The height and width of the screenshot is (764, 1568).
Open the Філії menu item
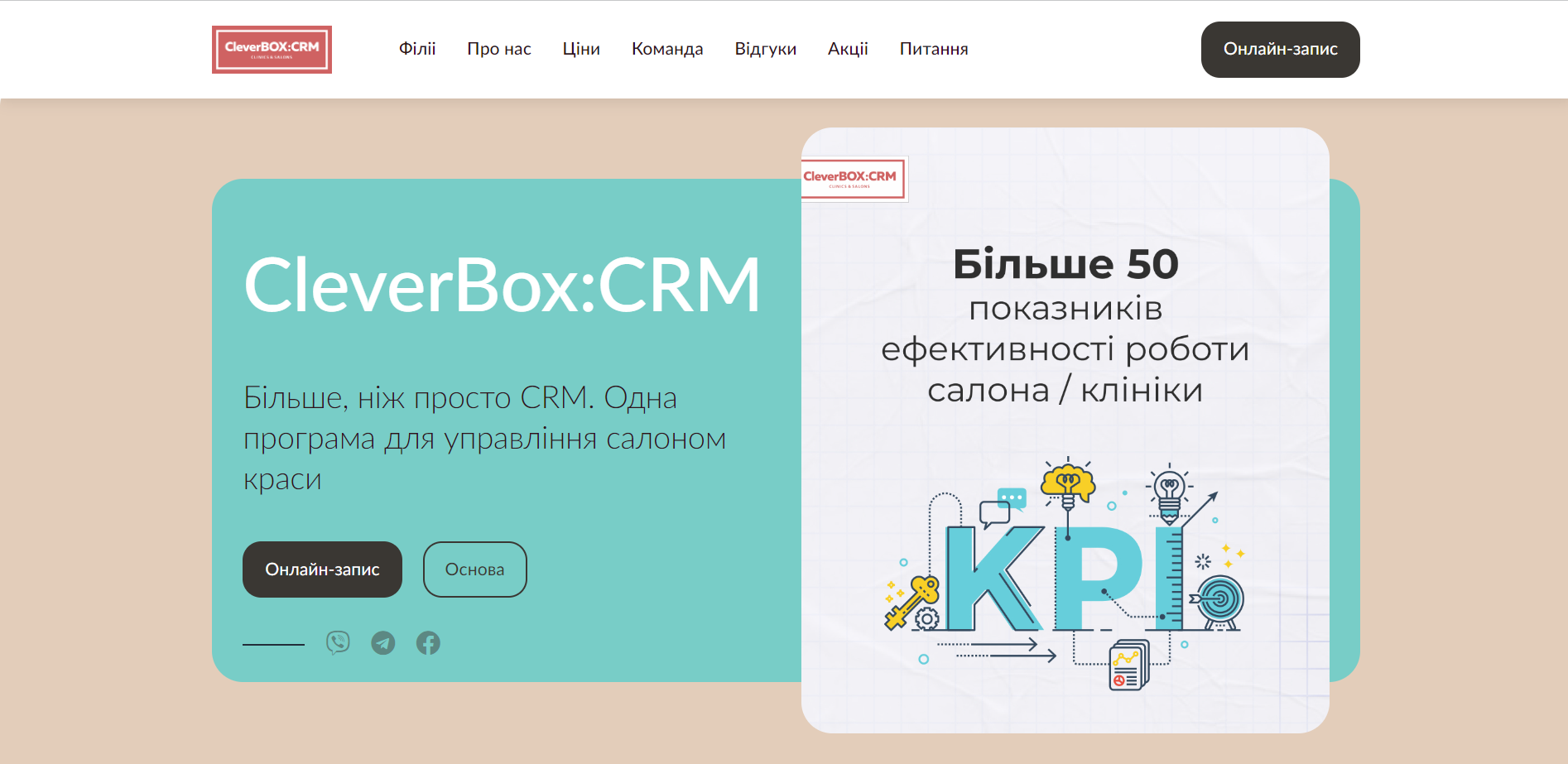(x=417, y=49)
